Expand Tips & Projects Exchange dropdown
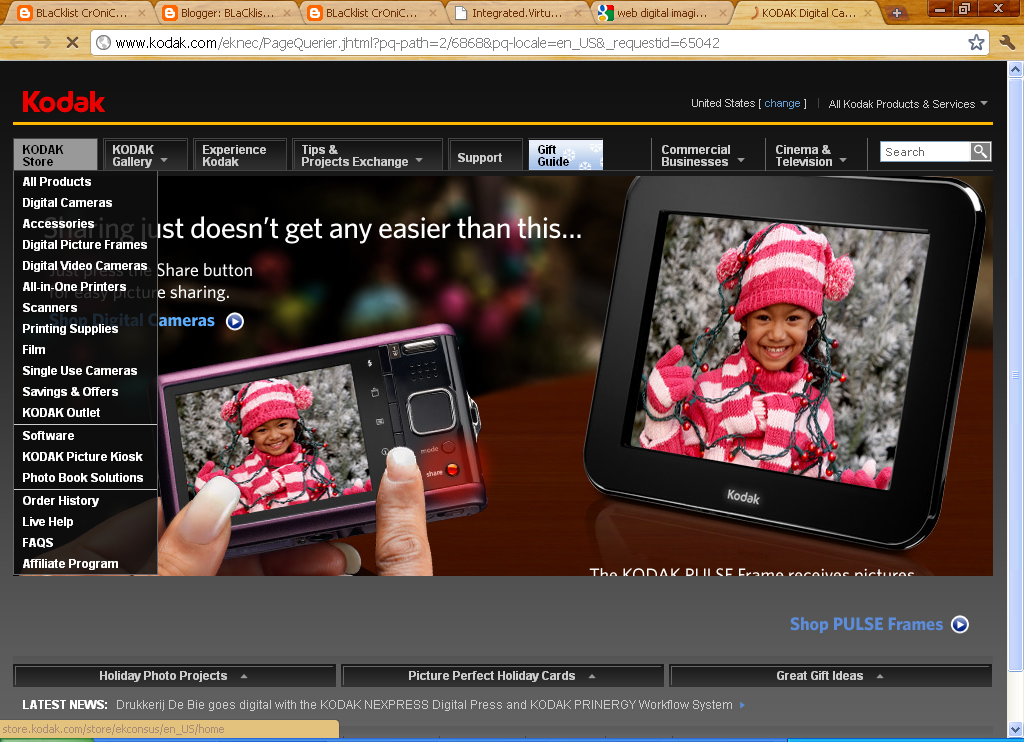1024x742 pixels. coord(368,155)
